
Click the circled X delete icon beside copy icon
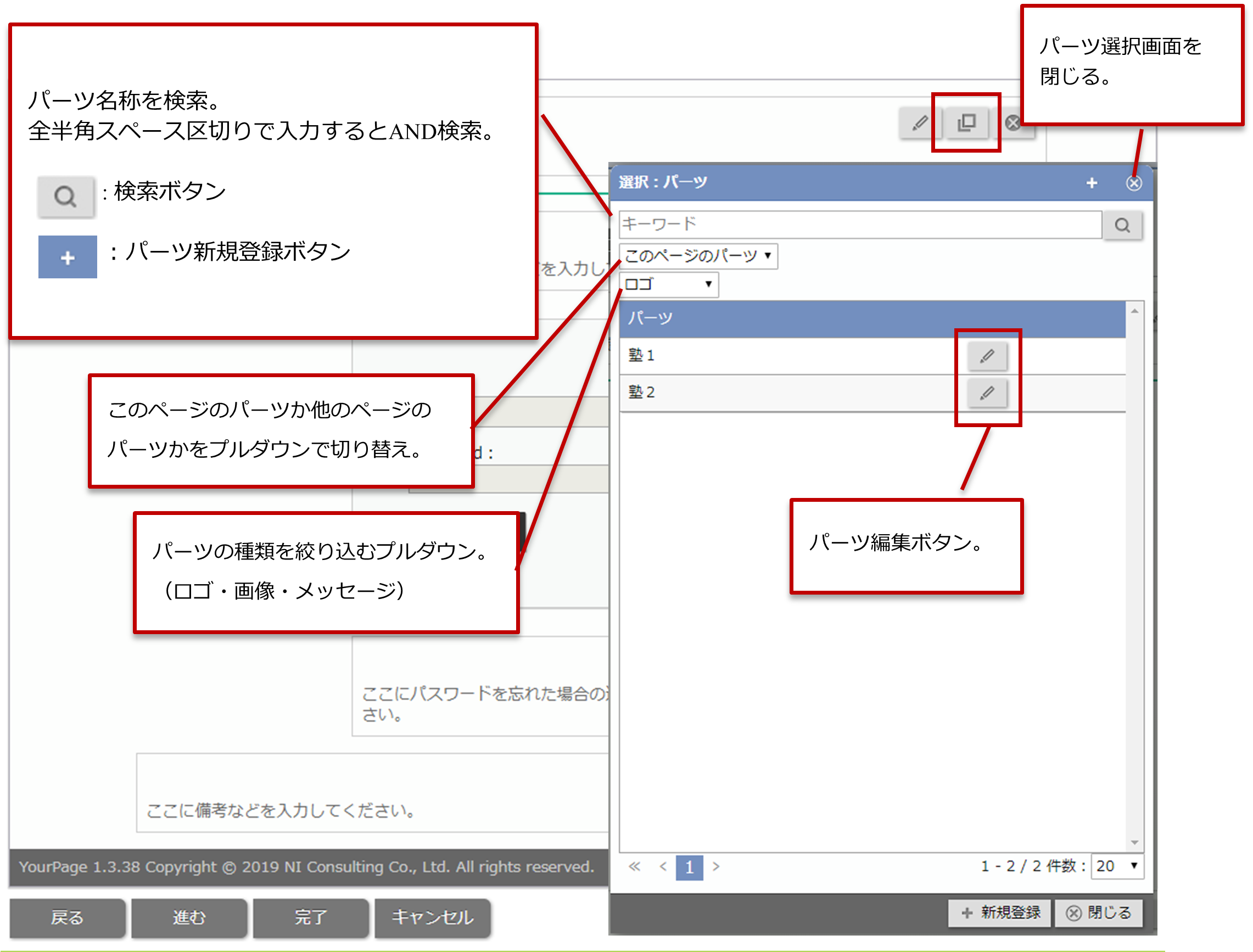[1013, 123]
